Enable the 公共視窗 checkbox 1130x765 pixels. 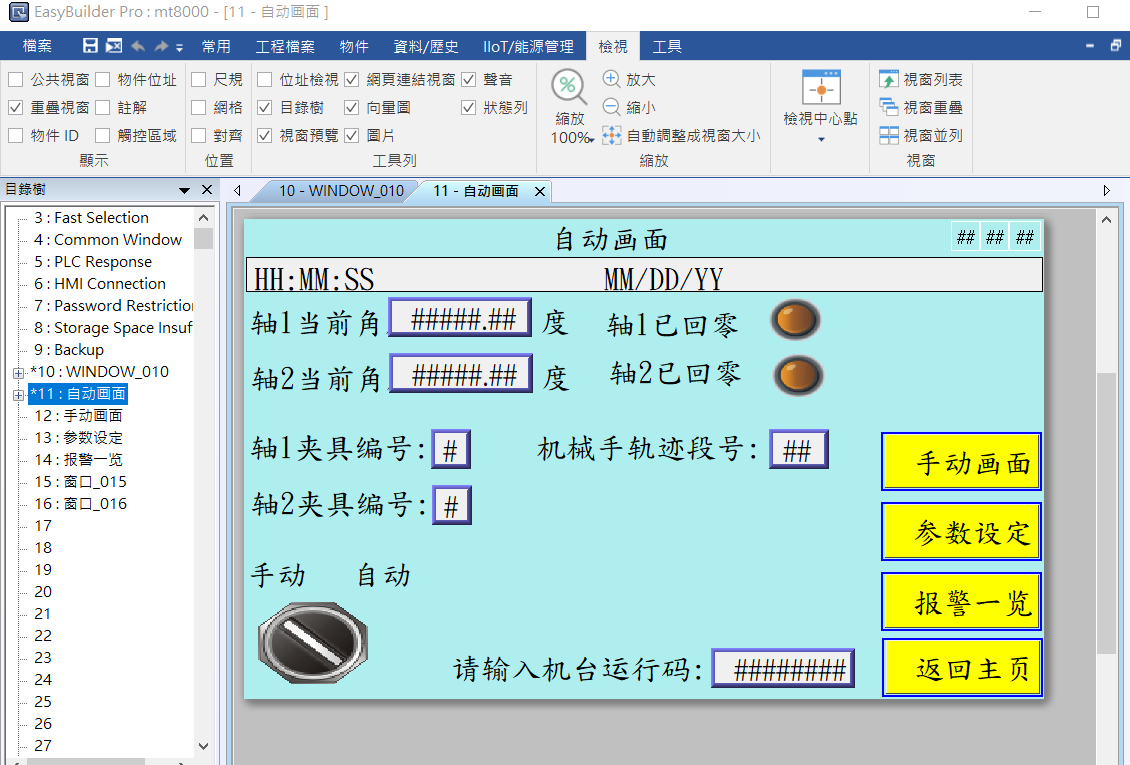click(x=16, y=79)
